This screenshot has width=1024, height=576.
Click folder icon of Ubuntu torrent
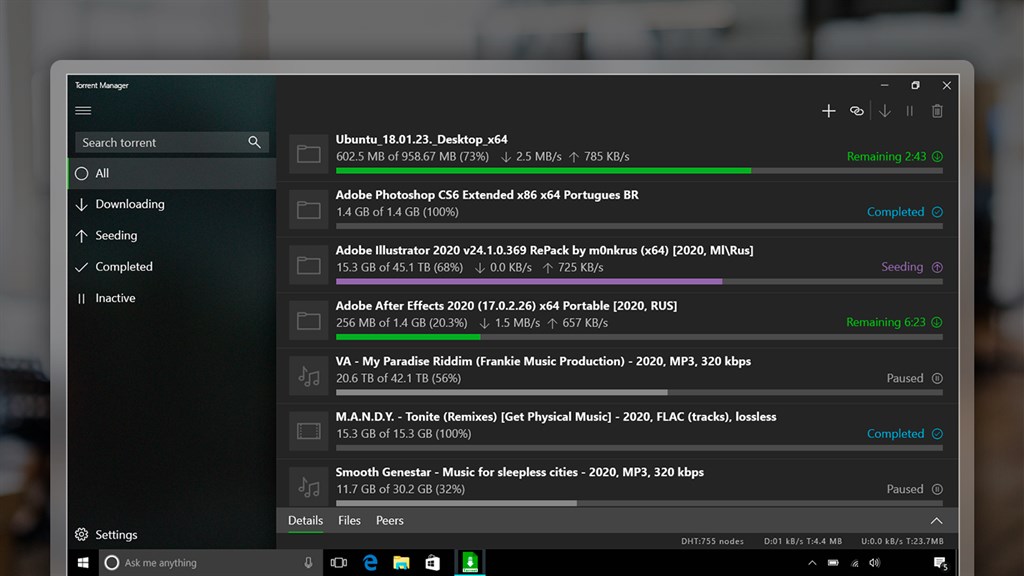pyautogui.click(x=308, y=154)
